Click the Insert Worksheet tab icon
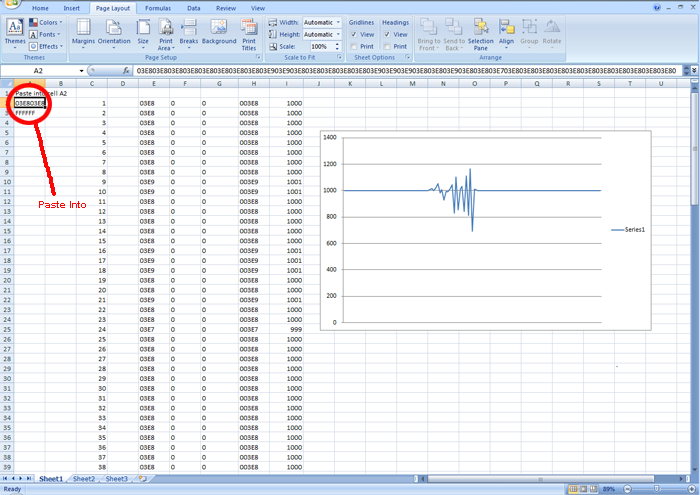Viewport: 700px width, 495px height. pyautogui.click(x=142, y=479)
